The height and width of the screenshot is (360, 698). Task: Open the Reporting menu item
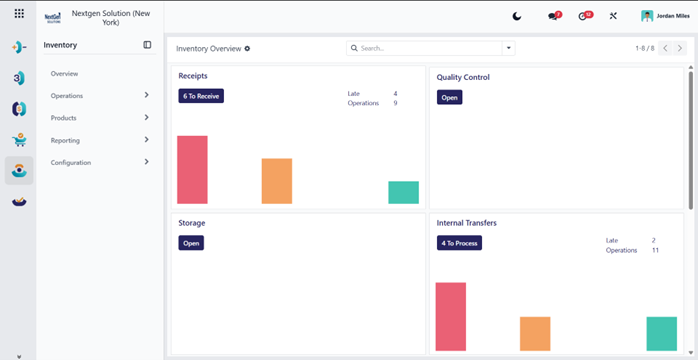(100, 140)
